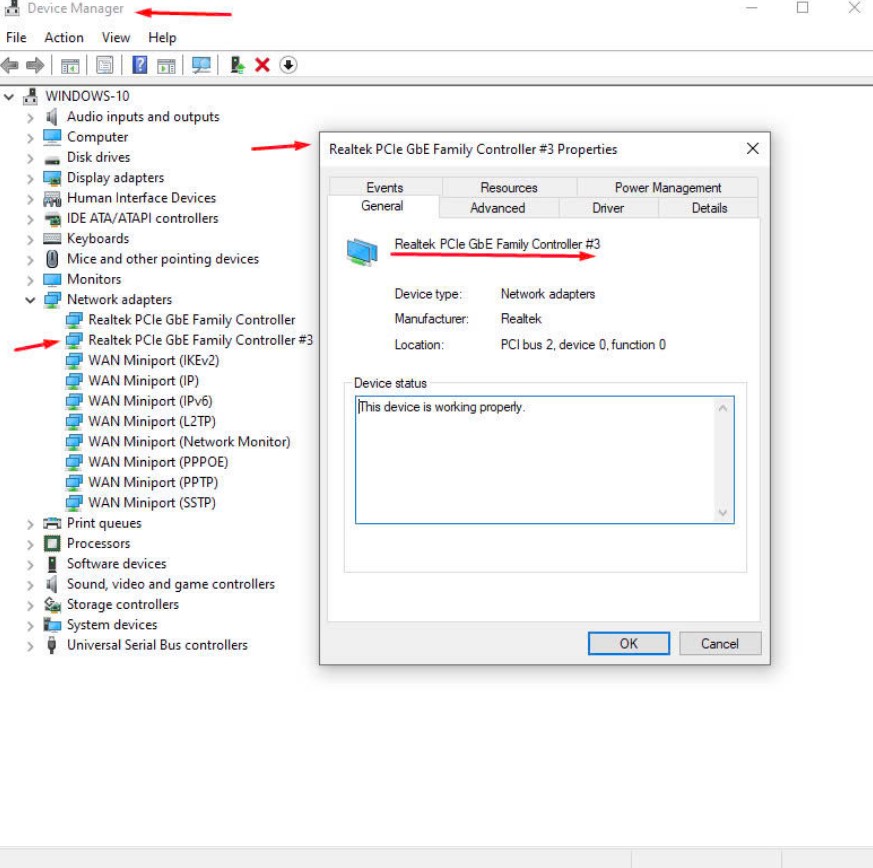Viewport: 873px width, 868px height.
Task: Click the Back arrow toolbar icon
Action: [10, 65]
